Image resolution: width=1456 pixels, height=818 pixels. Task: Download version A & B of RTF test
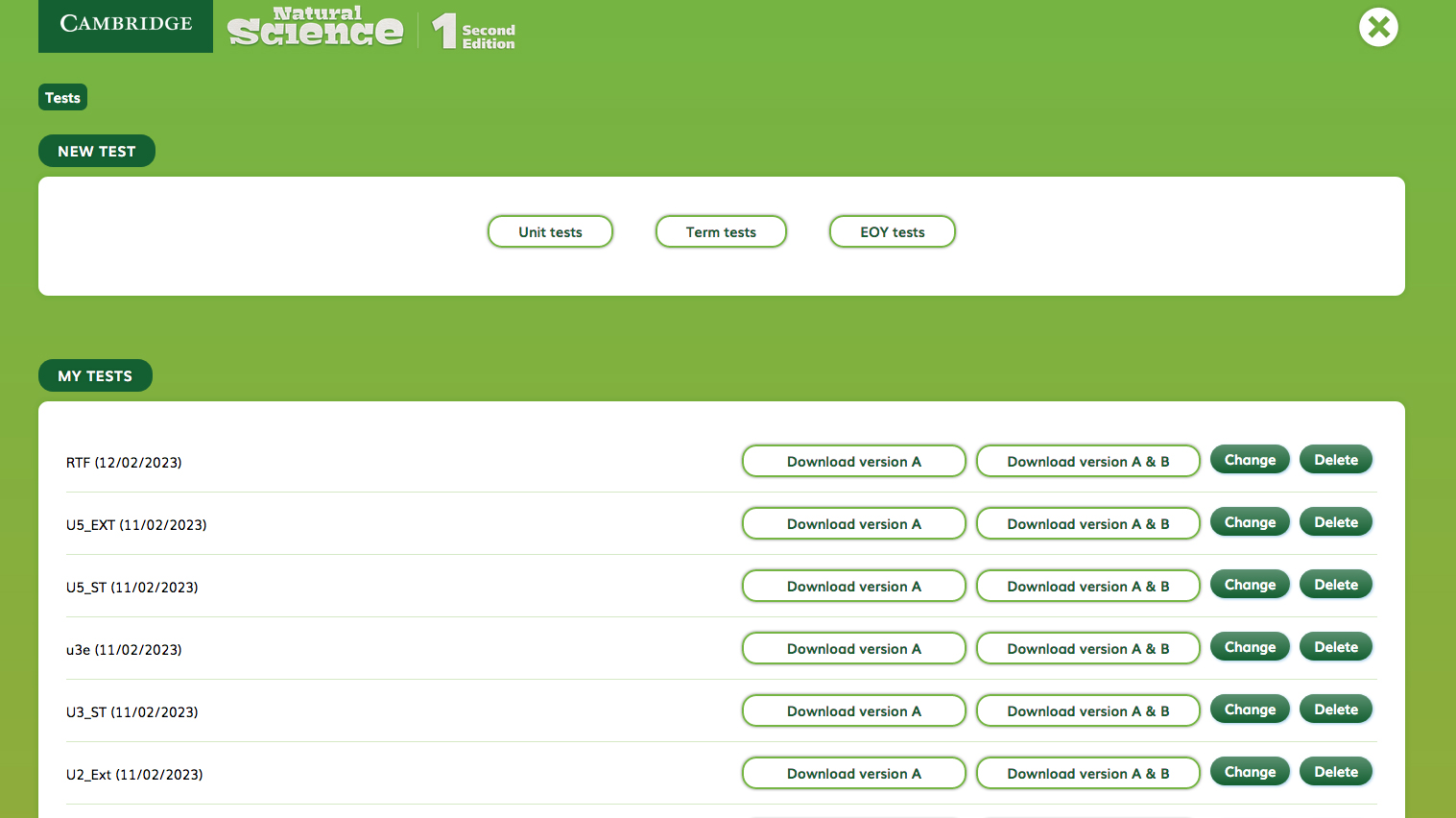1088,461
